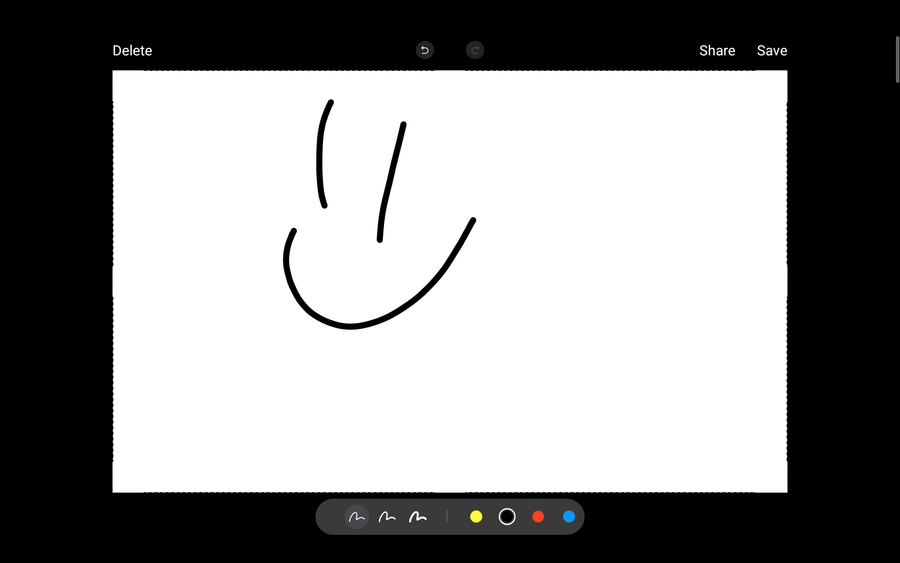Choose the black color swatch
900x563 pixels.
pos(507,517)
